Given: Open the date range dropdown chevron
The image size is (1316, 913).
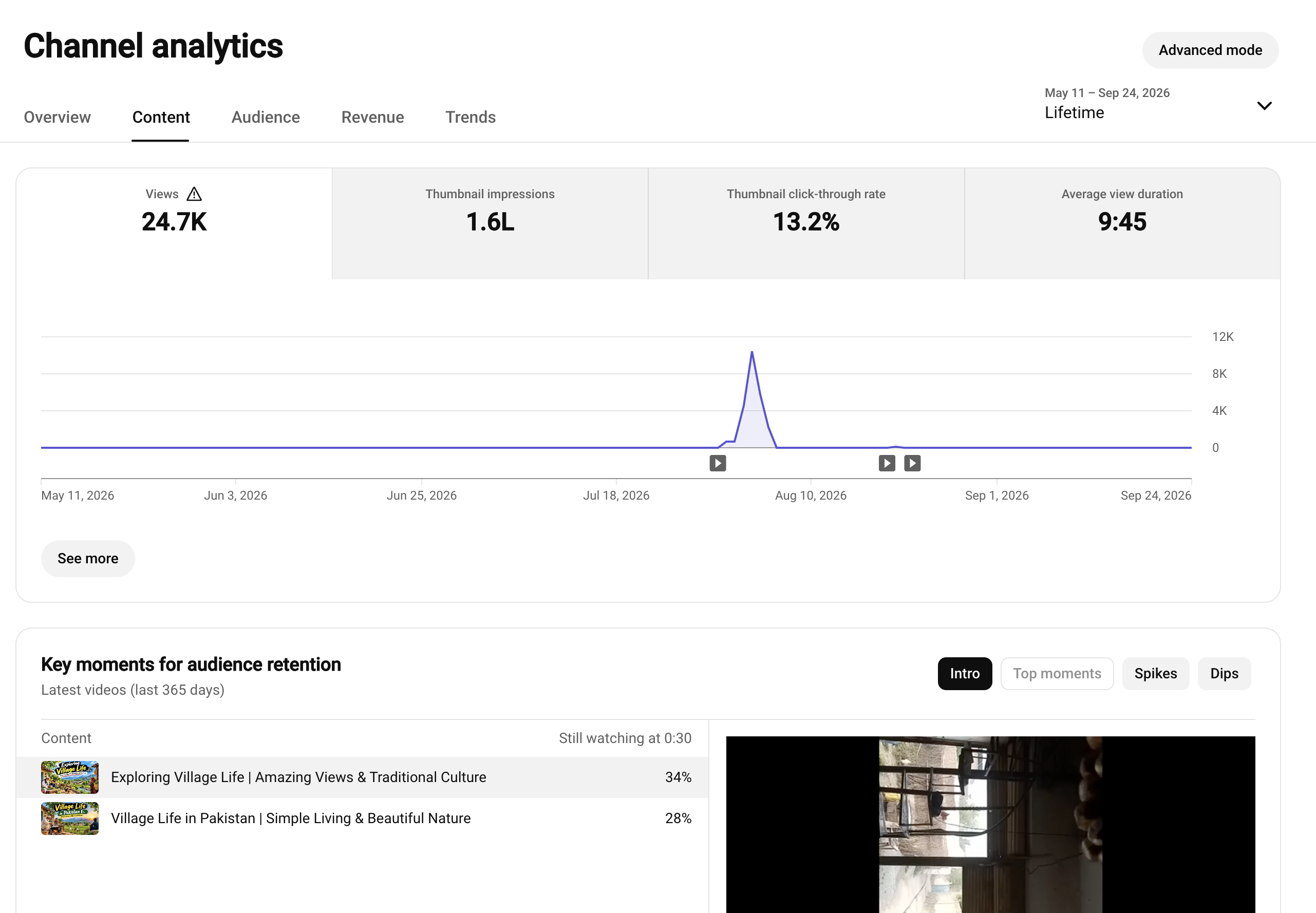Looking at the screenshot, I should [1264, 105].
